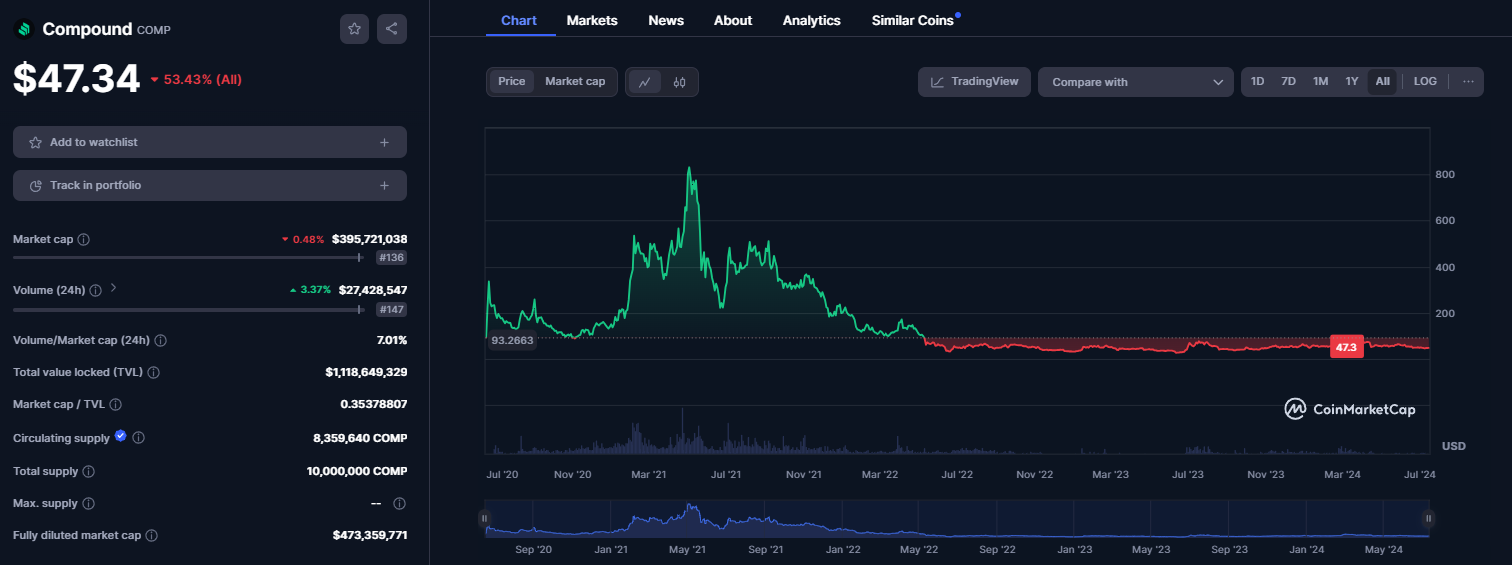Click the chart peak near 800
1512x565 pixels.
coord(689,170)
